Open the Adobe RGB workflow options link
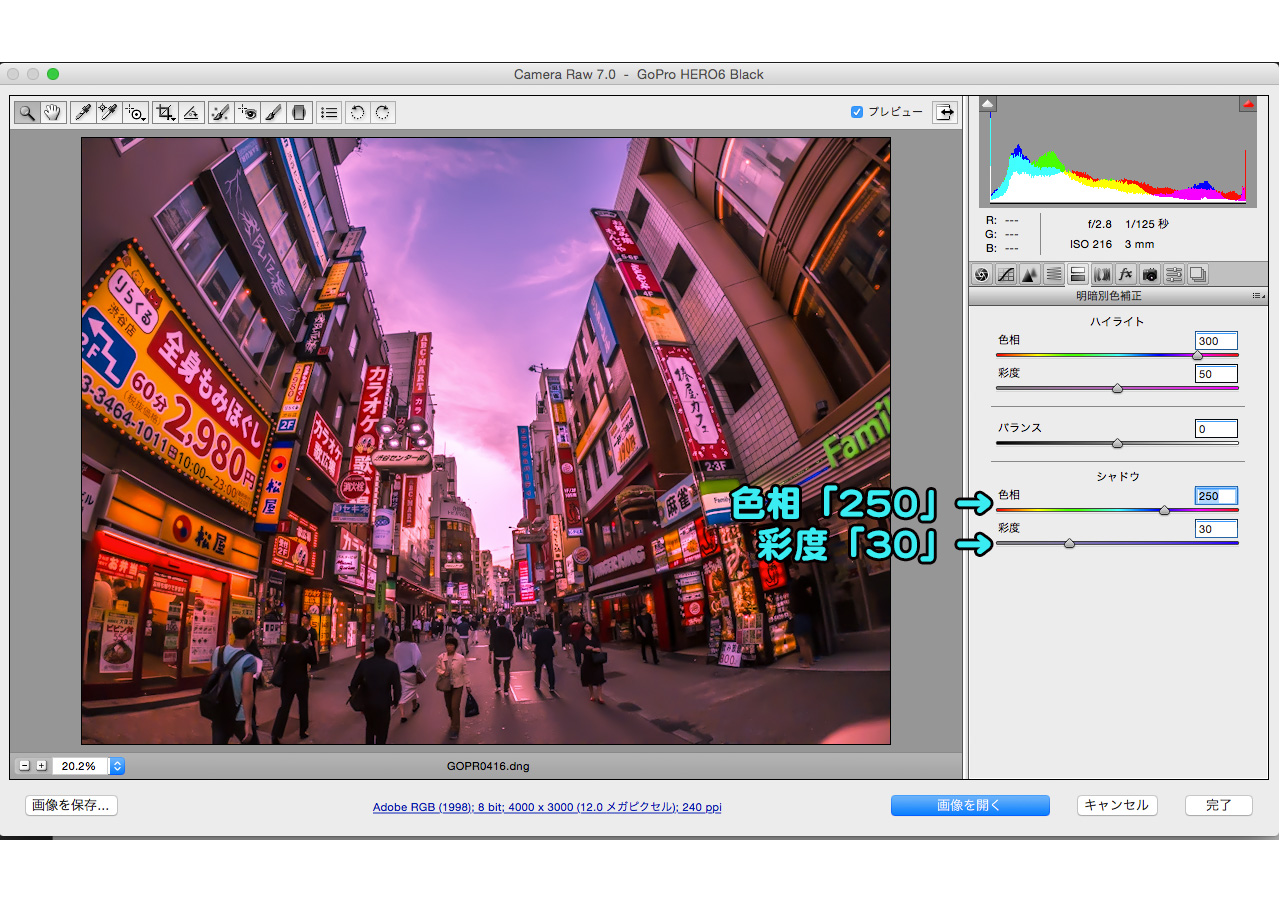 tap(547, 807)
